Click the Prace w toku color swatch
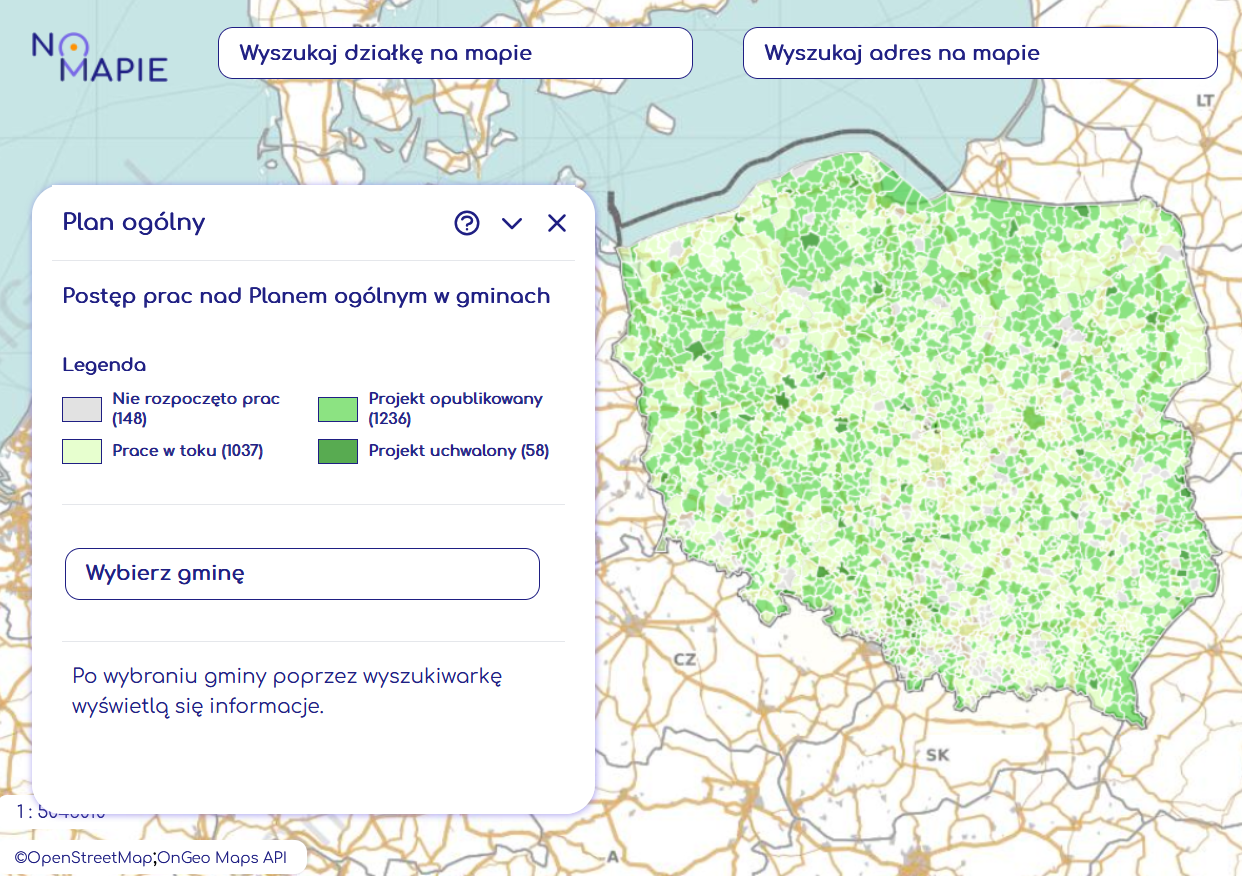This screenshot has height=876, width=1242. (x=82, y=451)
